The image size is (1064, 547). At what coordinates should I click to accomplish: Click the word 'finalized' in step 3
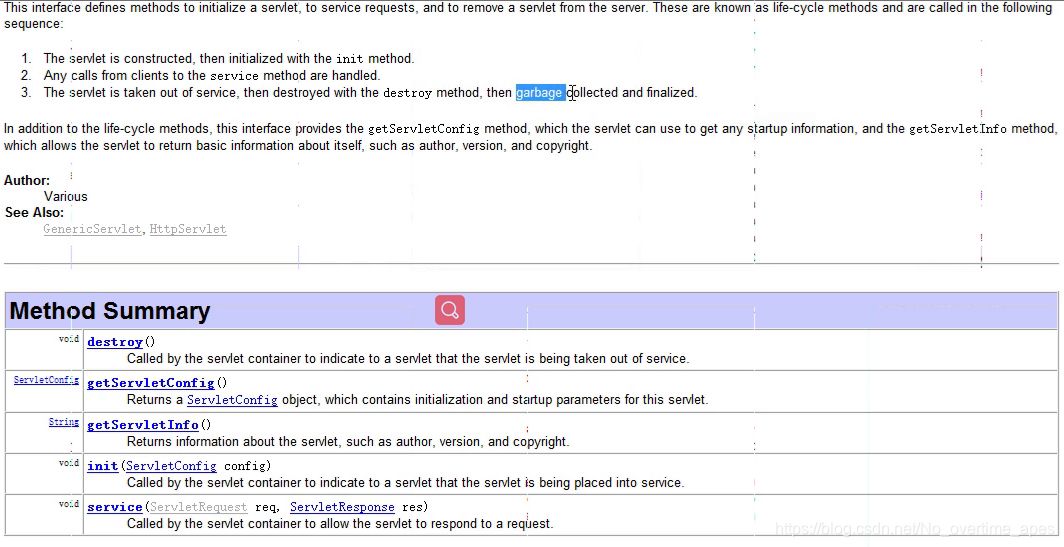pyautogui.click(x=670, y=92)
